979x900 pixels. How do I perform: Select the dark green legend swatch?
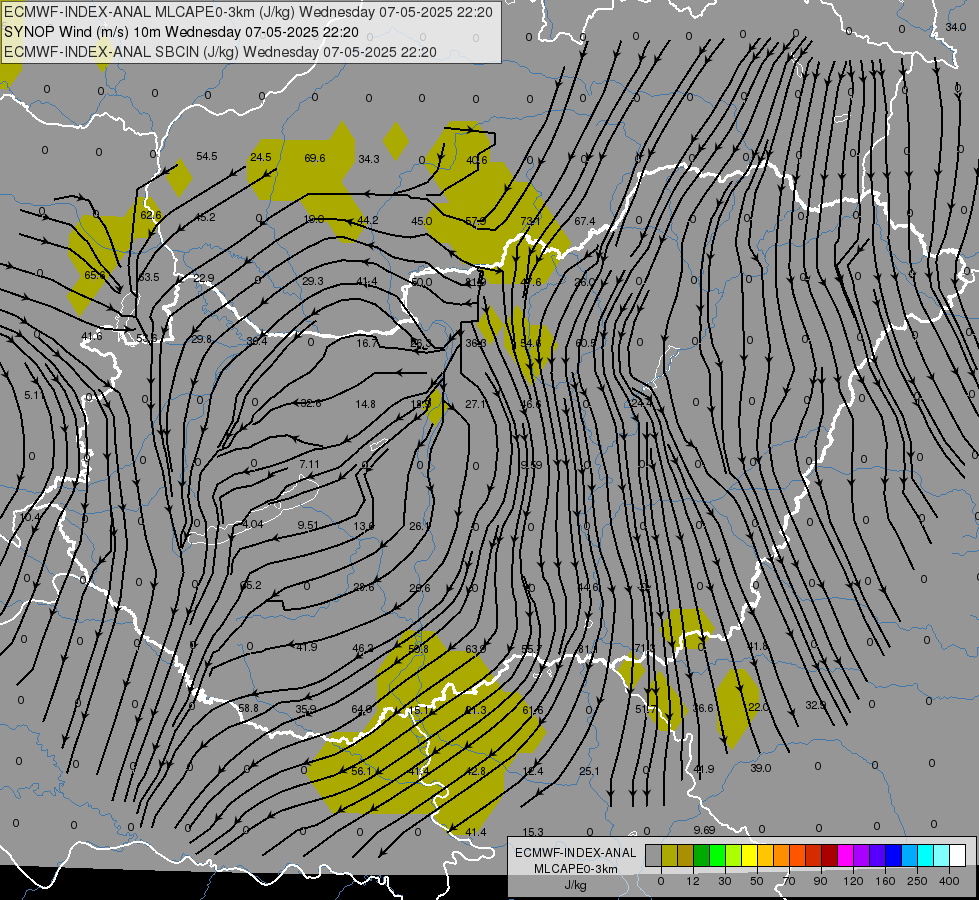(x=702, y=855)
